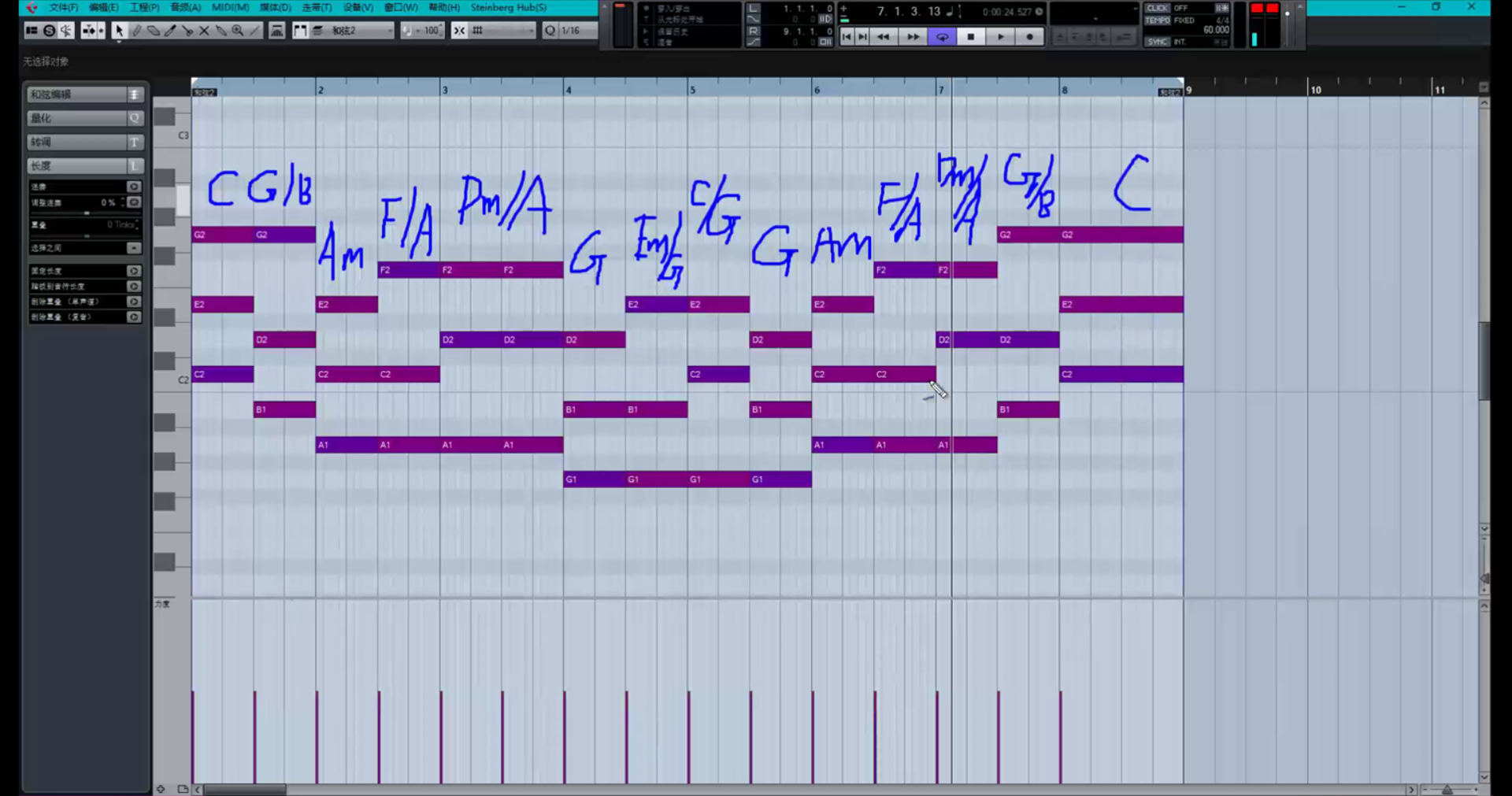Open the Steinberg Hub(S) menu
The width and height of the screenshot is (1512, 796).
[509, 7]
